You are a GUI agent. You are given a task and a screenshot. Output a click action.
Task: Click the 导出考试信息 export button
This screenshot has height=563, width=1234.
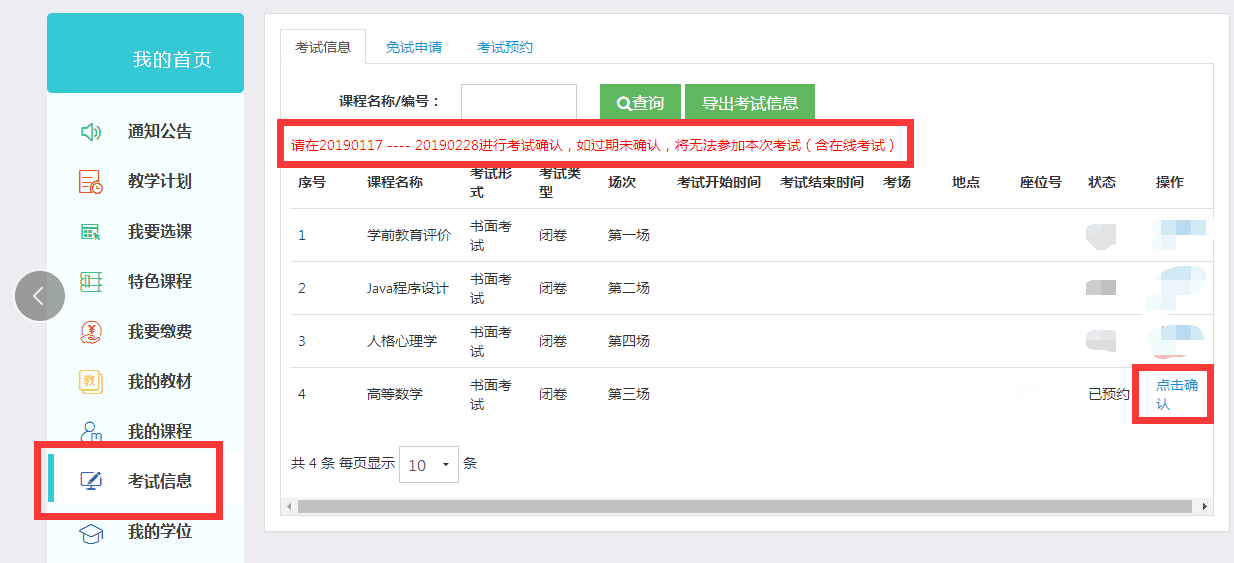(750, 103)
